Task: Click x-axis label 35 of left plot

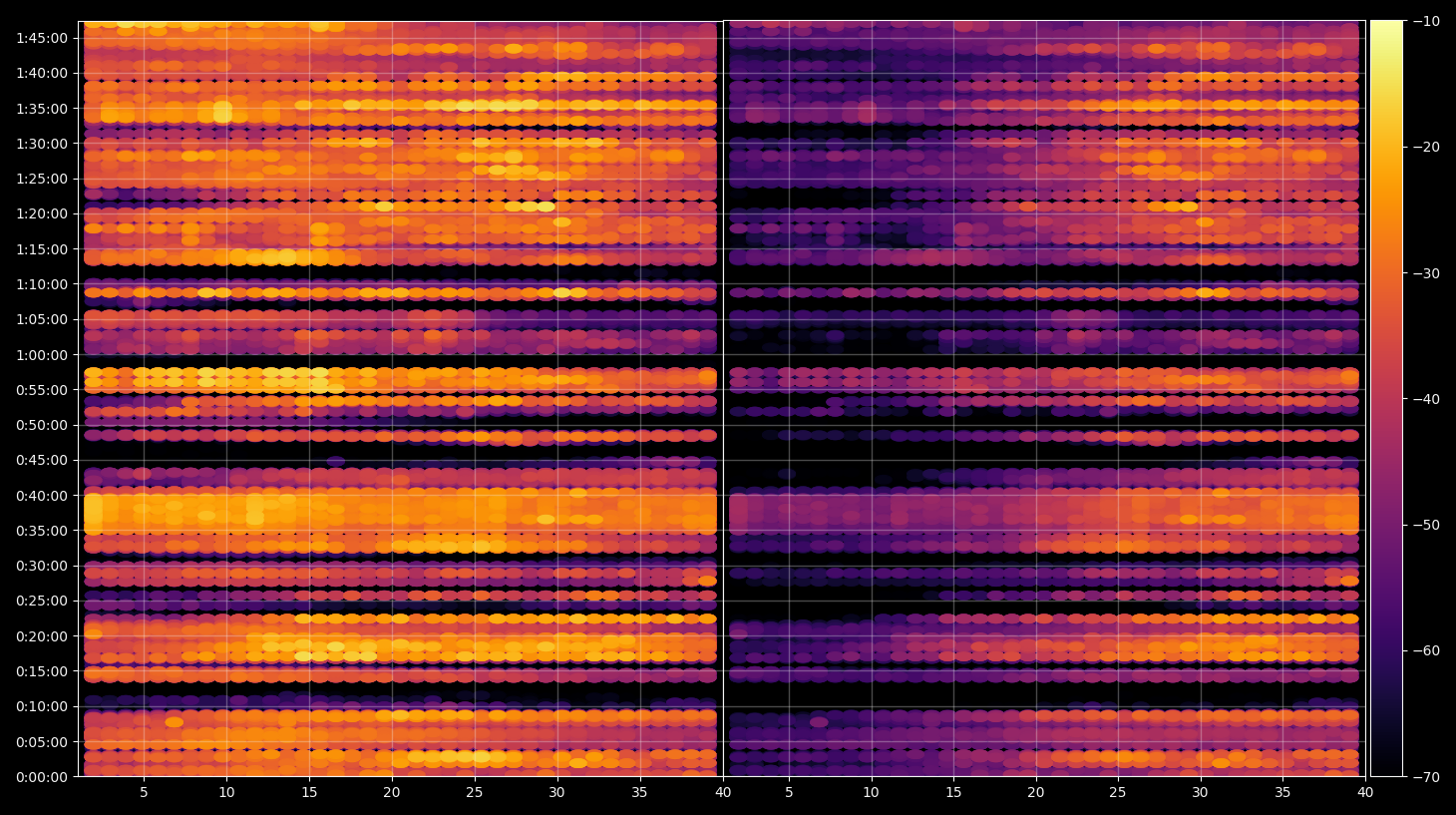Action: pos(640,793)
